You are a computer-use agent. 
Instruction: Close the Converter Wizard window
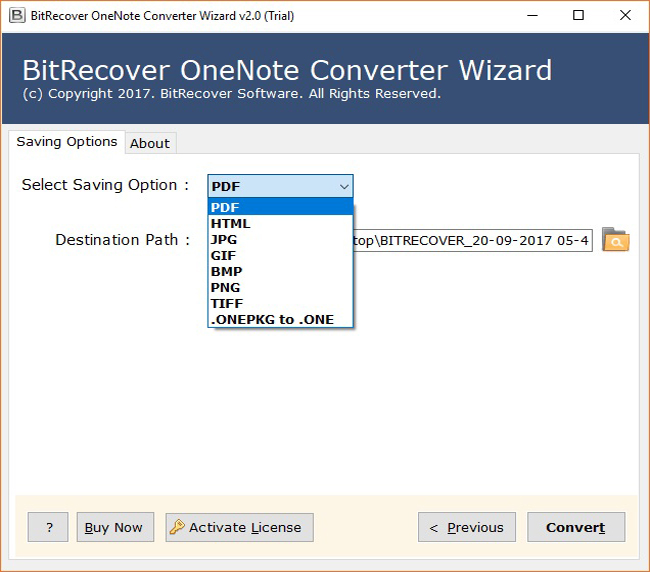pos(625,16)
